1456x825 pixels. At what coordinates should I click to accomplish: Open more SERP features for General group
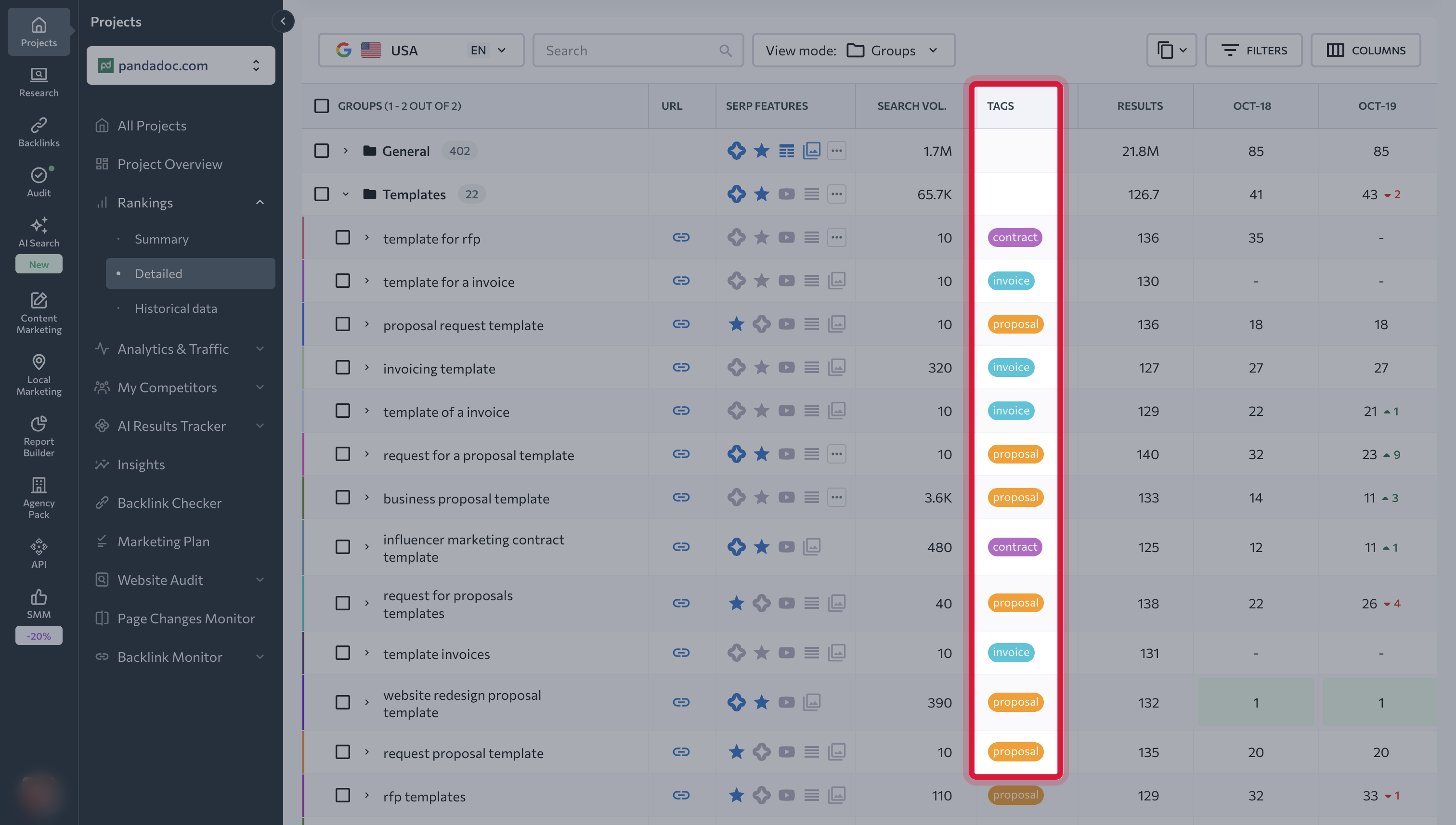coord(836,151)
